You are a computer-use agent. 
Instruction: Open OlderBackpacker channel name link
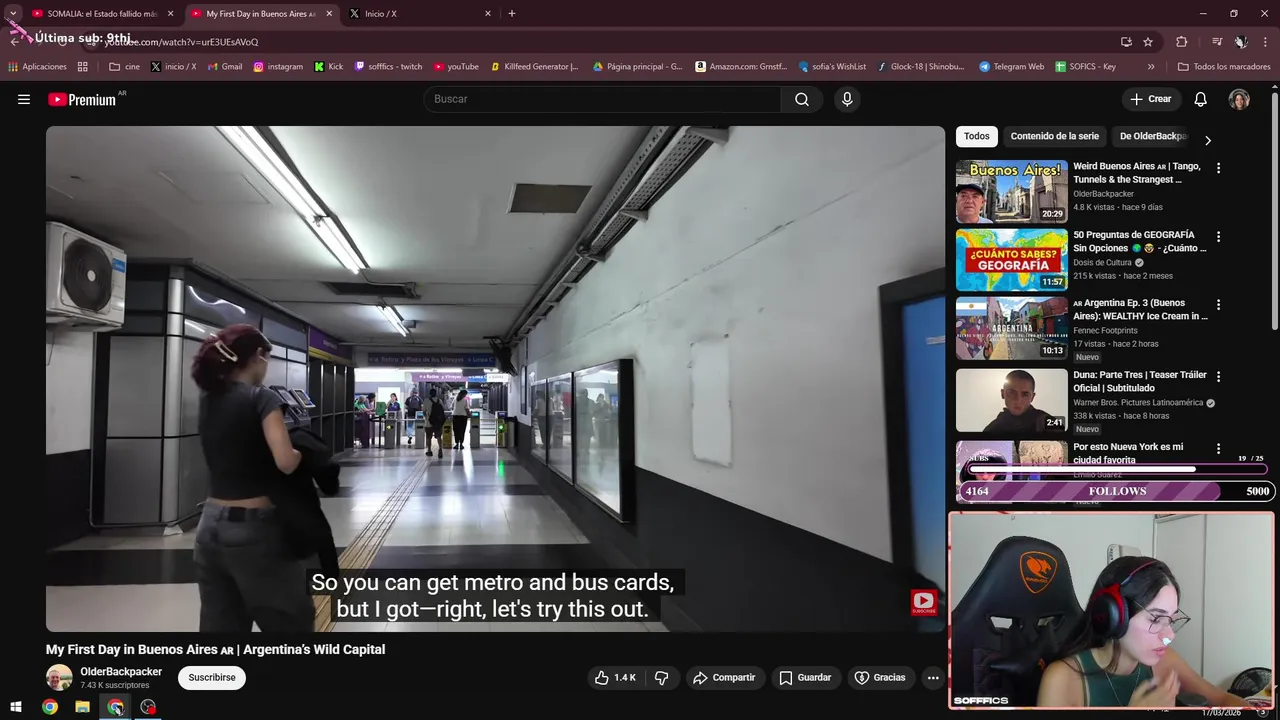click(x=121, y=672)
